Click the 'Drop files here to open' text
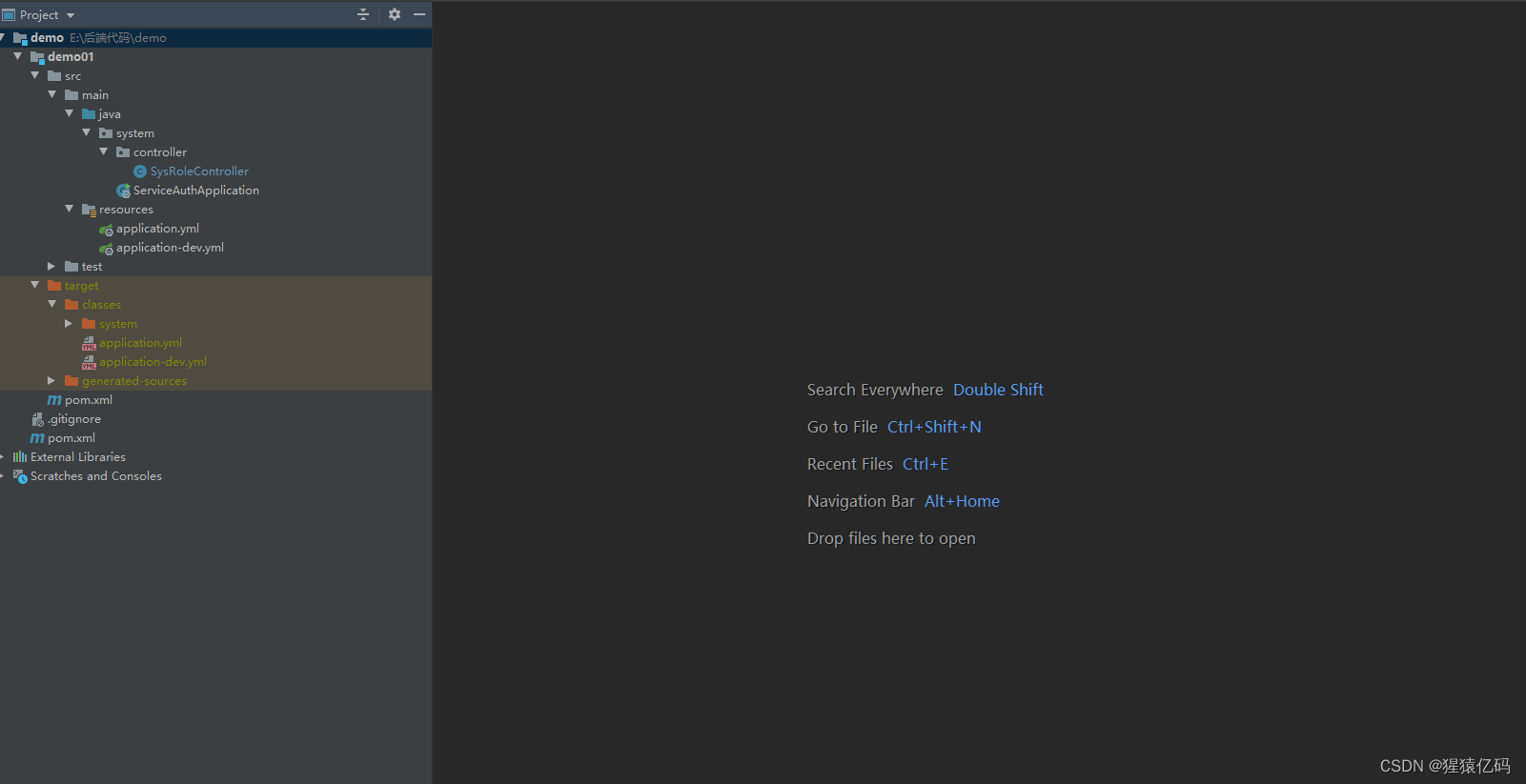Image resolution: width=1526 pixels, height=784 pixels. coord(891,538)
